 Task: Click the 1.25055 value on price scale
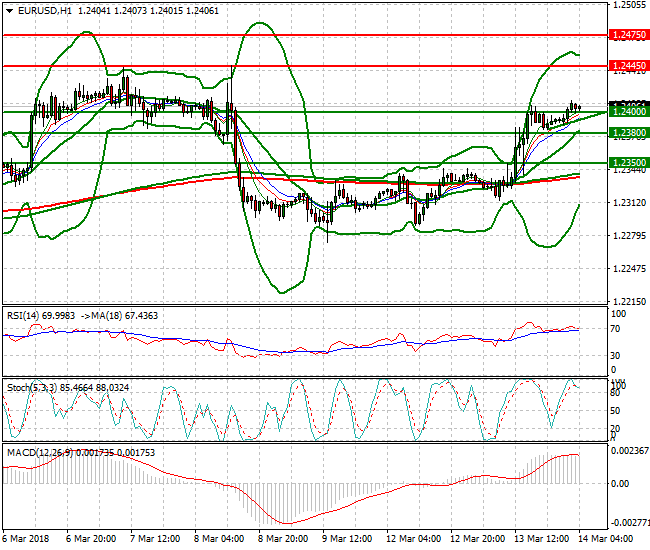tap(630, 5)
